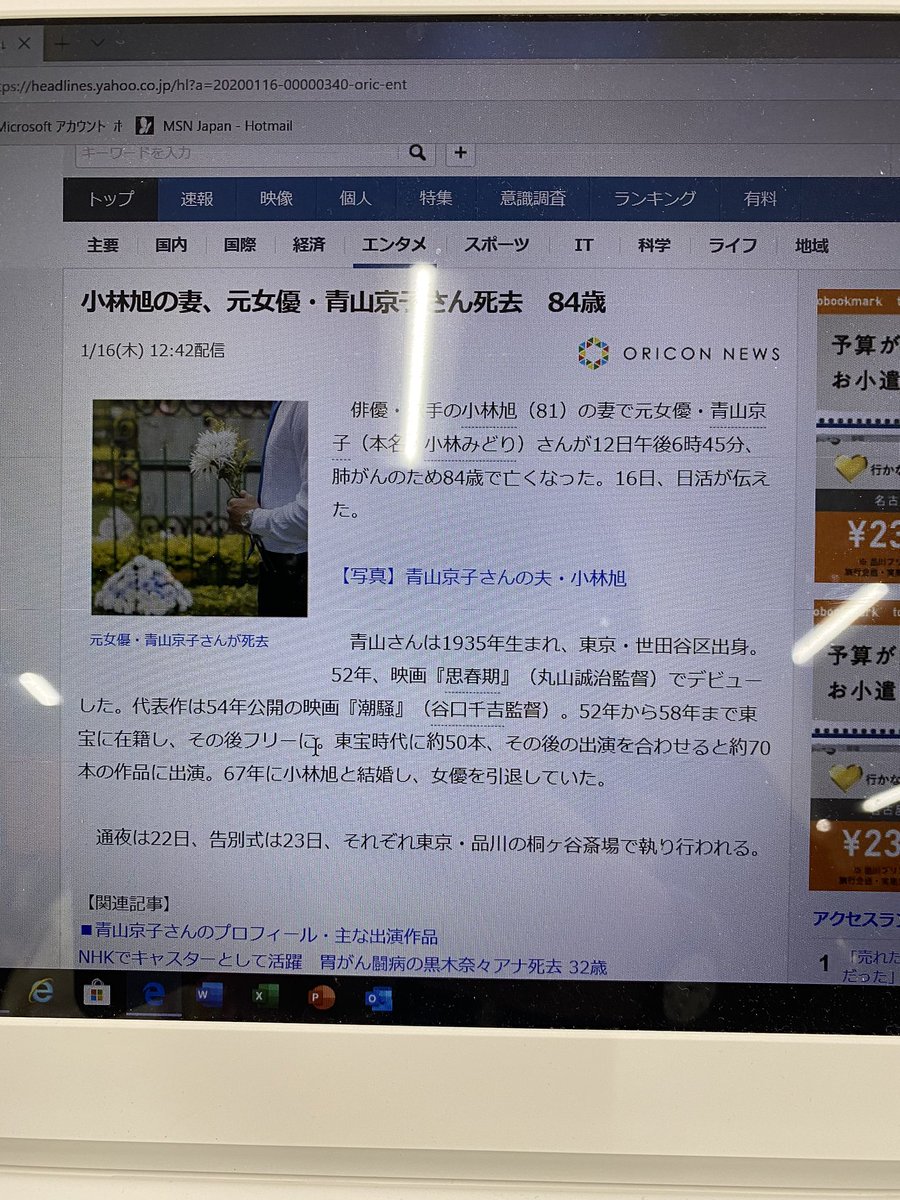Click the article photo with flowers
Screen dimensions: 900x1200
point(200,508)
